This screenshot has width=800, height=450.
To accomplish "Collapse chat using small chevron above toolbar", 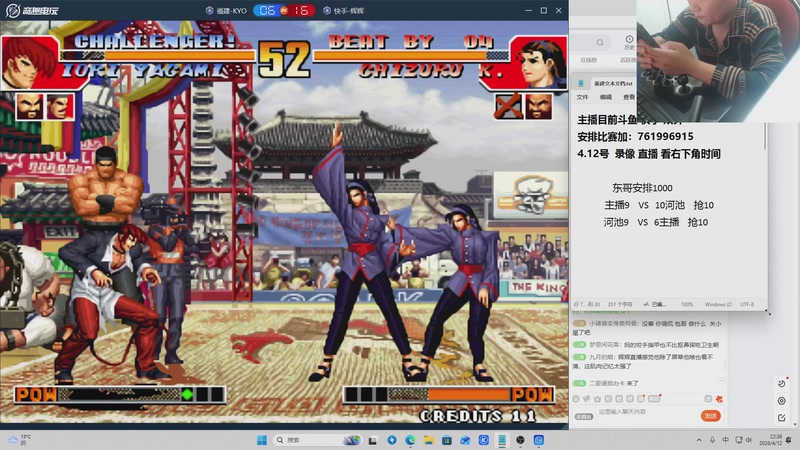I will tap(721, 380).
